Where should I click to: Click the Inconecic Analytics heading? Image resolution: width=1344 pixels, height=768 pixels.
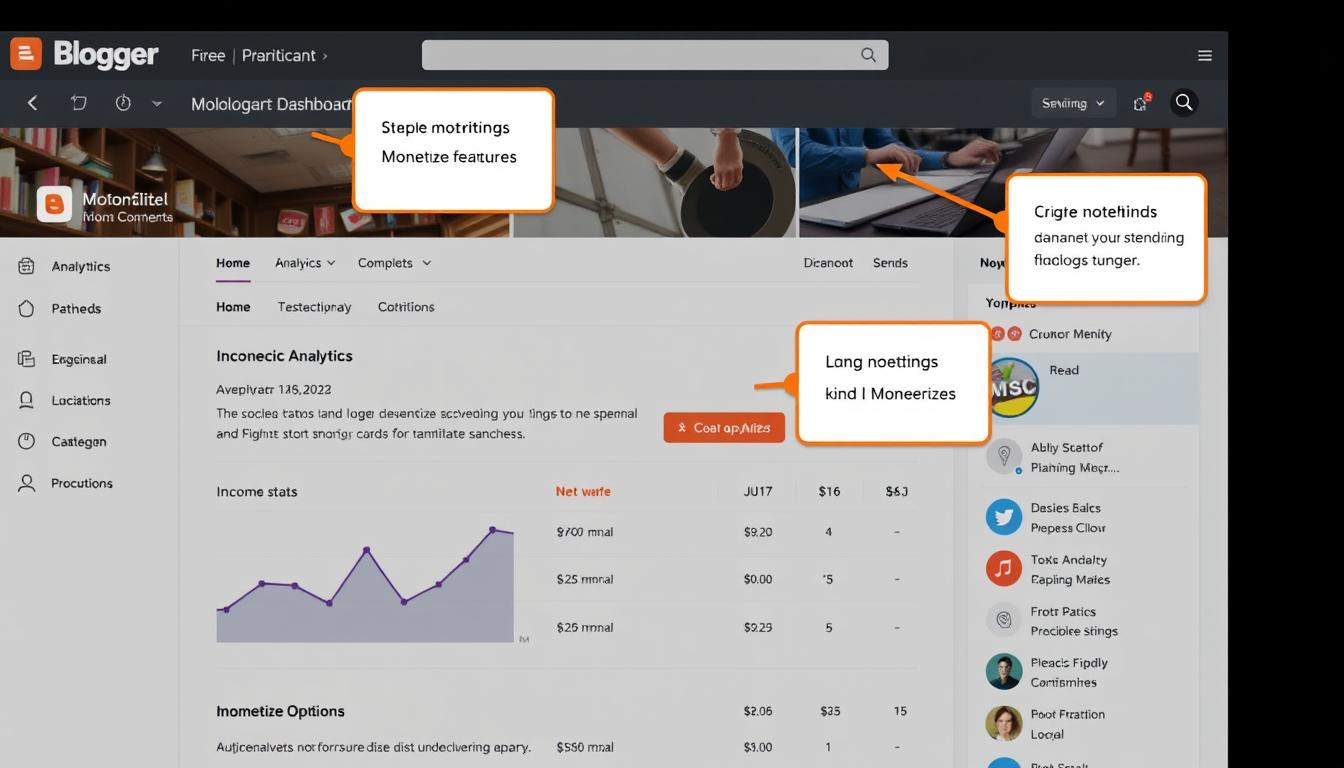pyautogui.click(x=284, y=356)
